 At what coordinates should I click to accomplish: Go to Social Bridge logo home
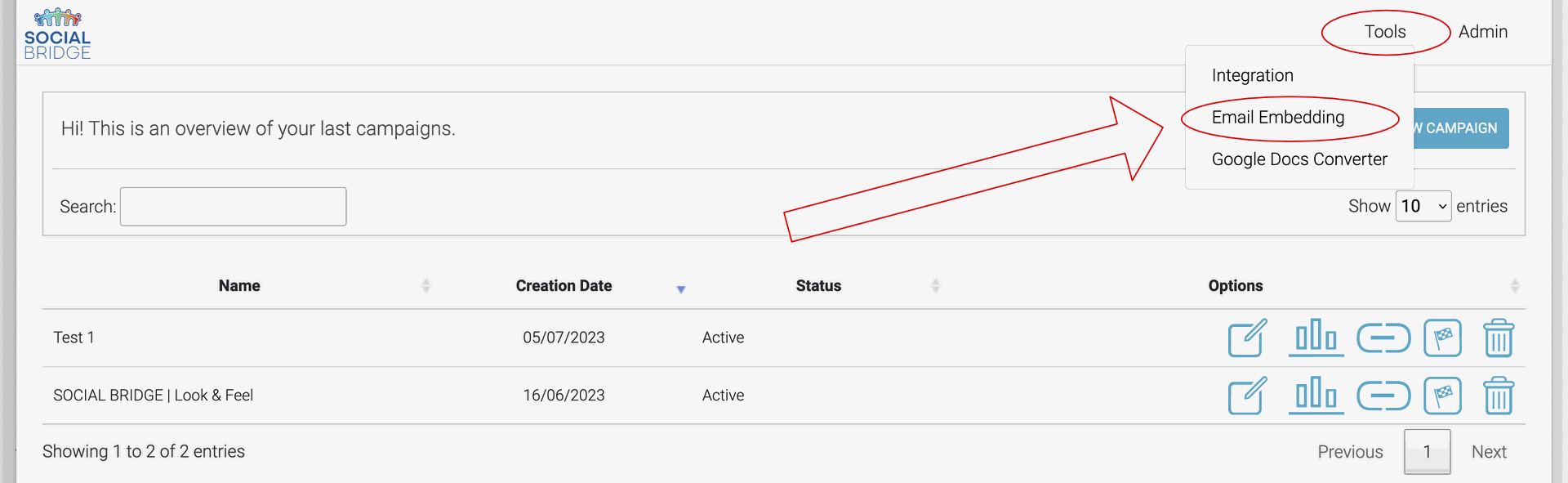click(x=57, y=34)
